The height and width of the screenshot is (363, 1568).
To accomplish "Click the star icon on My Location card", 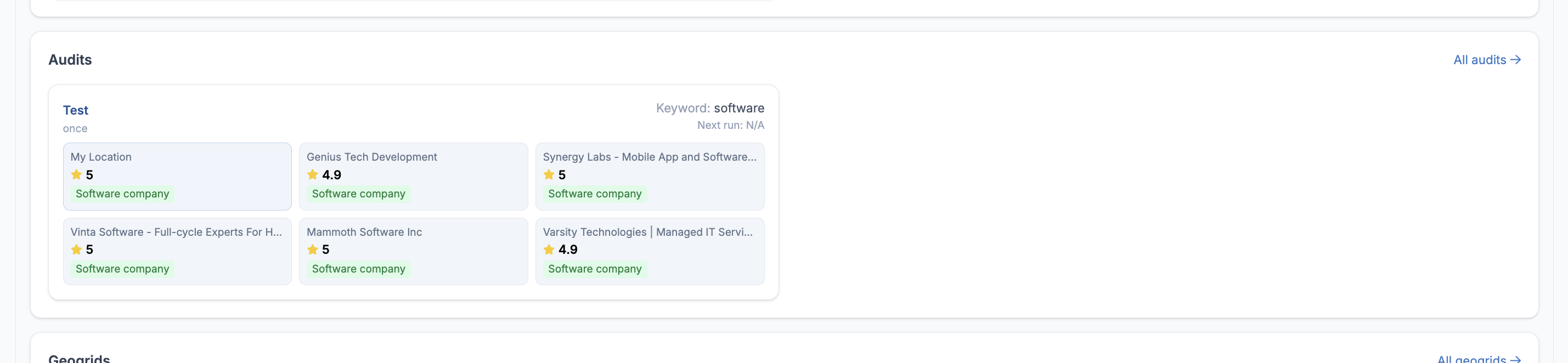I will click(x=76, y=175).
